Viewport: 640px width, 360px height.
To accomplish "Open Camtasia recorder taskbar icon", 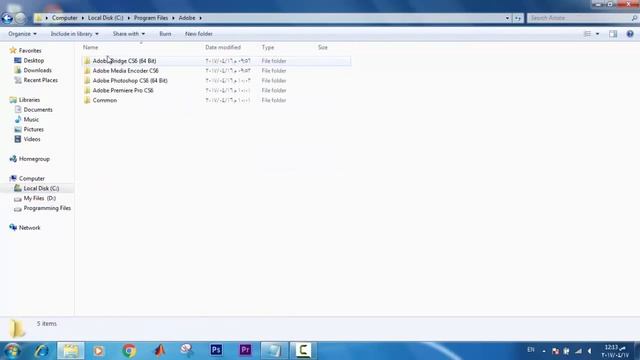I will click(x=303, y=350).
